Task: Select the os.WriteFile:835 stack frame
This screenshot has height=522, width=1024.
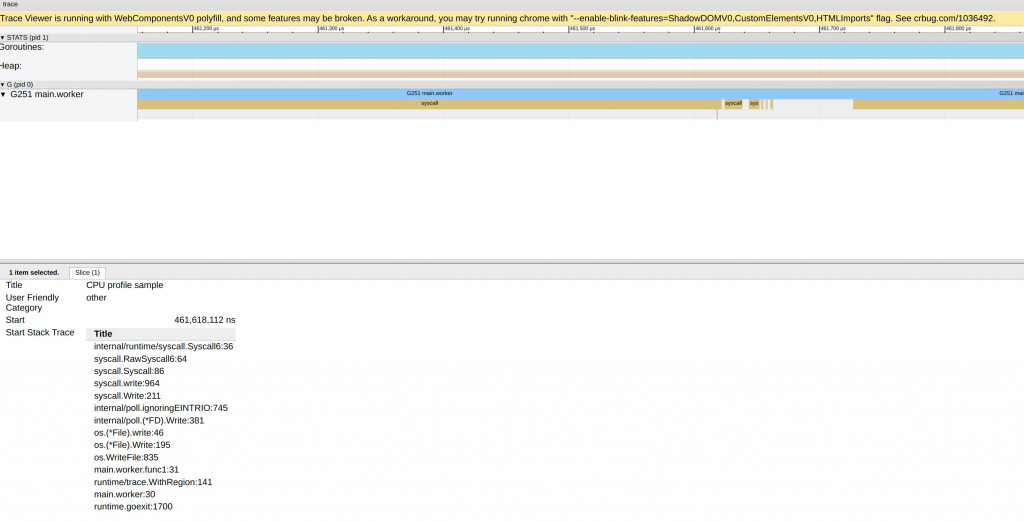Action: click(126, 458)
